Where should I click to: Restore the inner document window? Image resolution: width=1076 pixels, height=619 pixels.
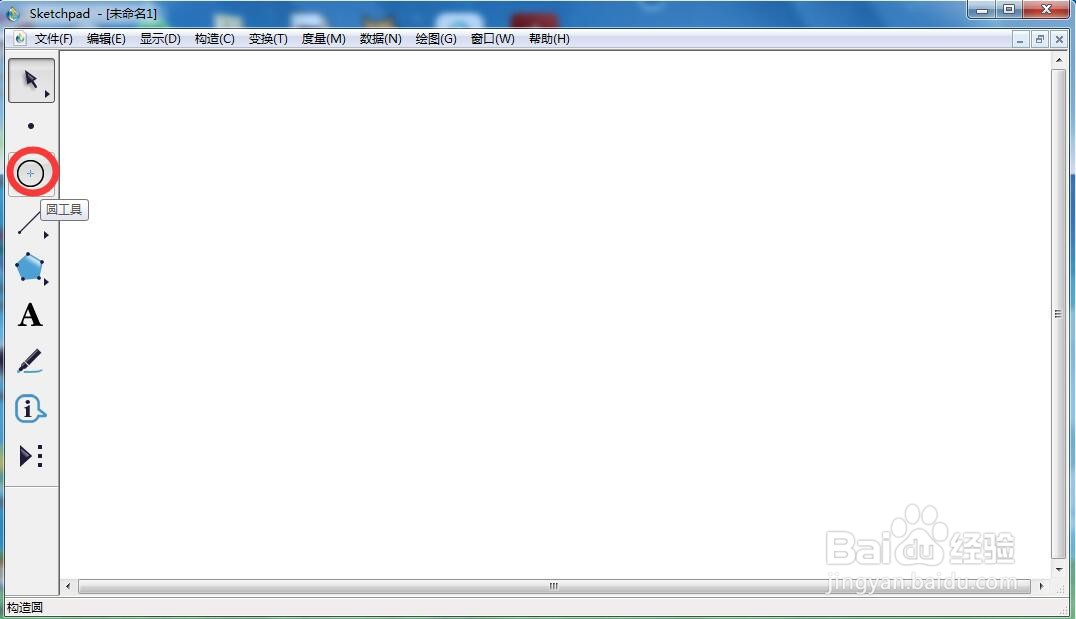pyautogui.click(x=1040, y=40)
